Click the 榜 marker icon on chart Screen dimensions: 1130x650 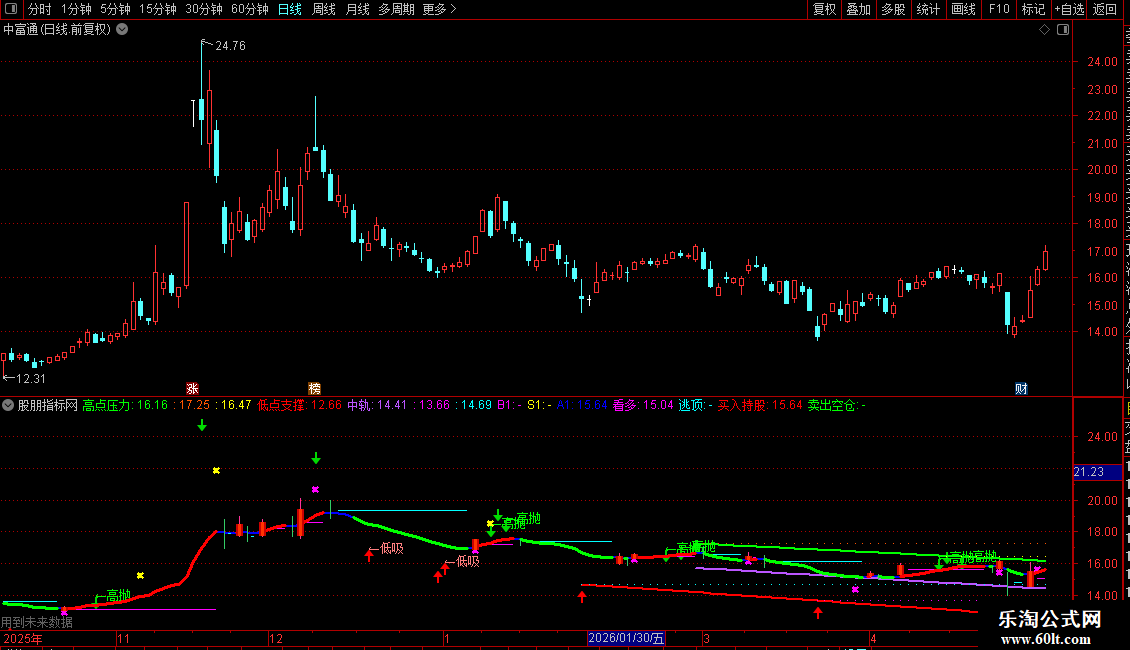314,388
